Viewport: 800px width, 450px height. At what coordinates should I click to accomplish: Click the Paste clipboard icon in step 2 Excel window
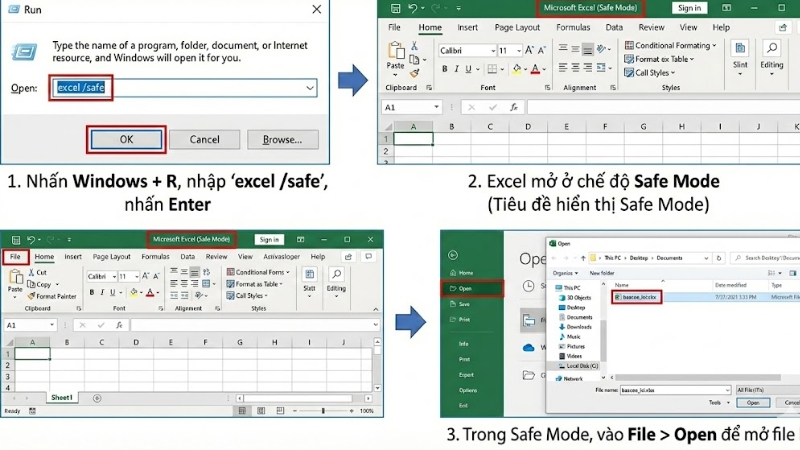pyautogui.click(x=395, y=51)
